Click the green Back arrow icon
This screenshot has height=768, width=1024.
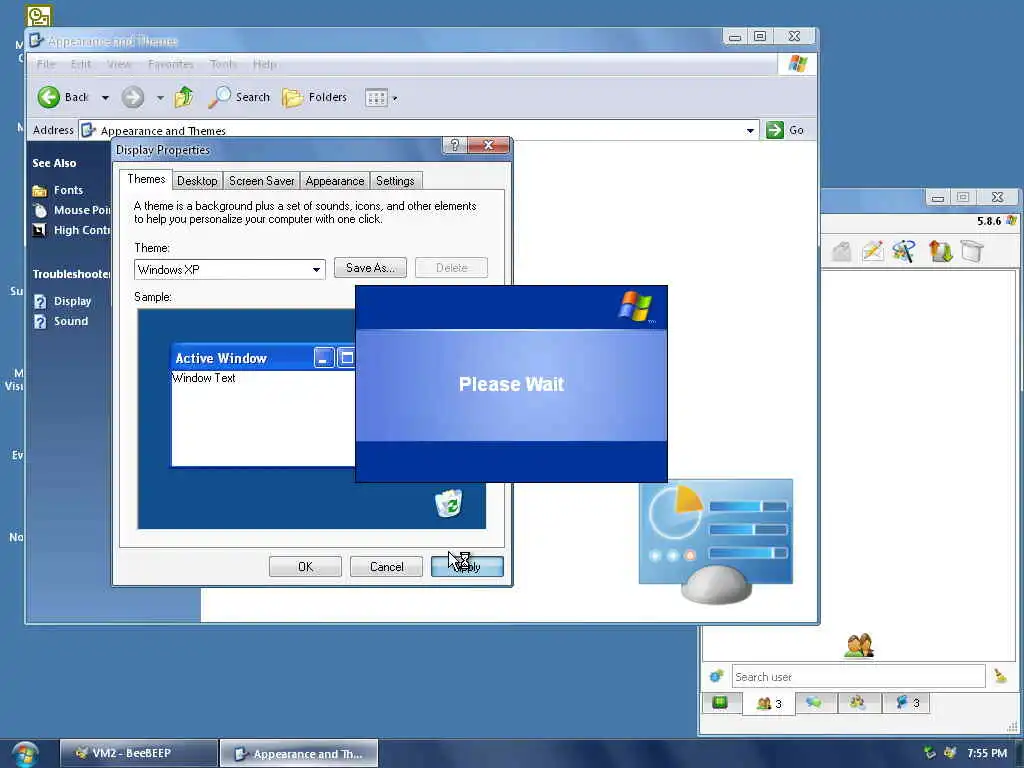click(48, 97)
